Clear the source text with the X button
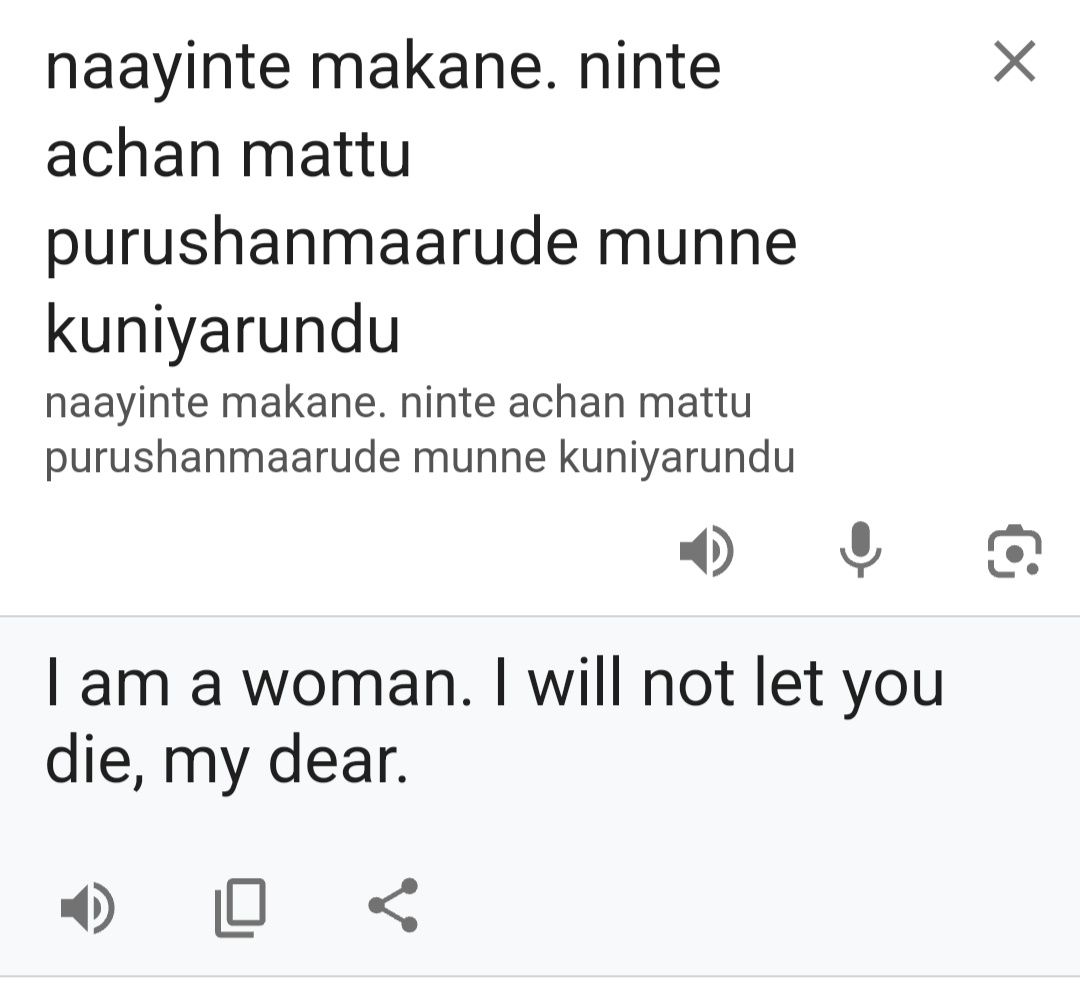 tap(1014, 64)
